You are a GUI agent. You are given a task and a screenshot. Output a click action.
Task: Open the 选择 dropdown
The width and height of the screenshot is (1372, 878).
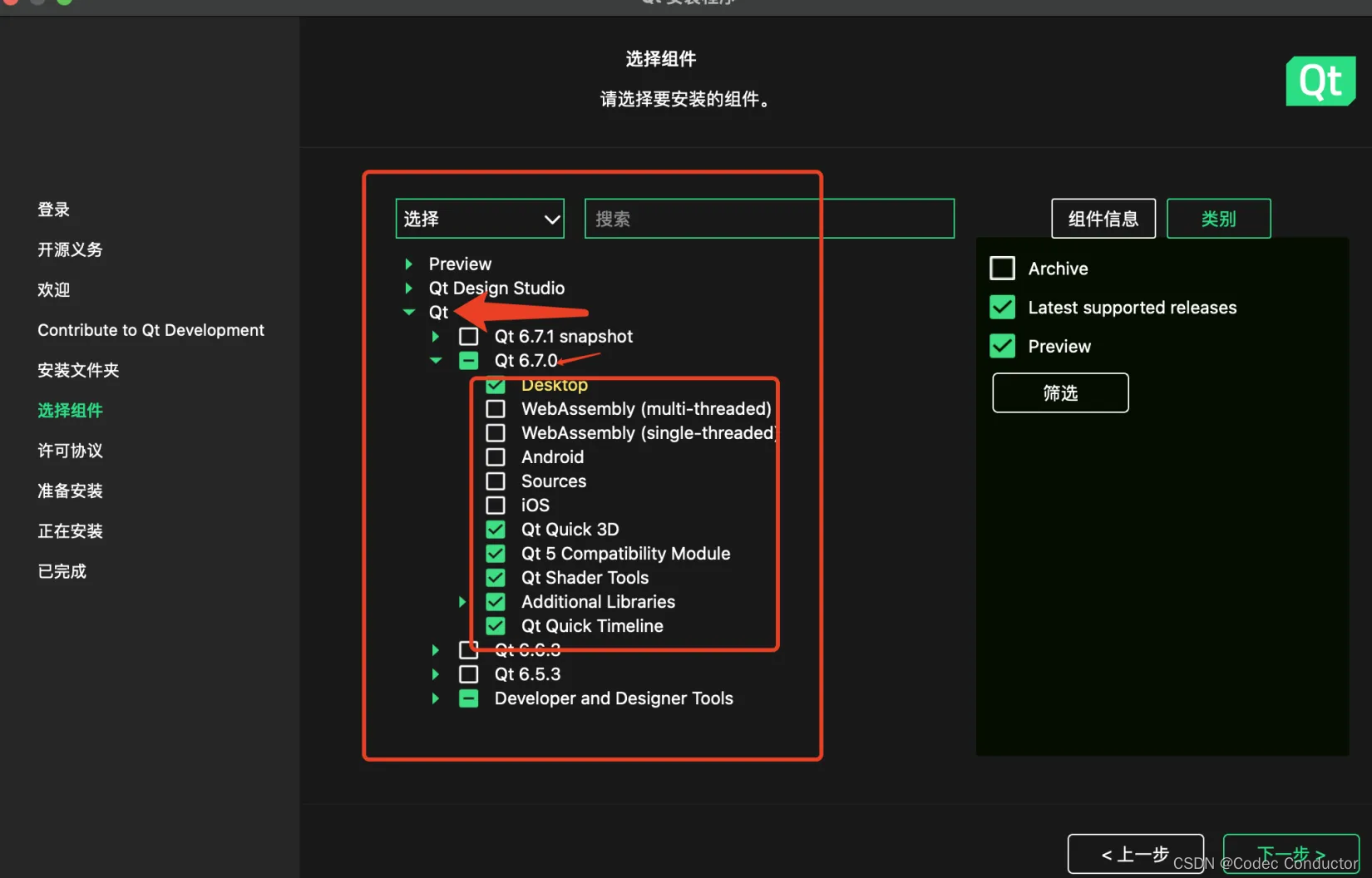click(480, 218)
